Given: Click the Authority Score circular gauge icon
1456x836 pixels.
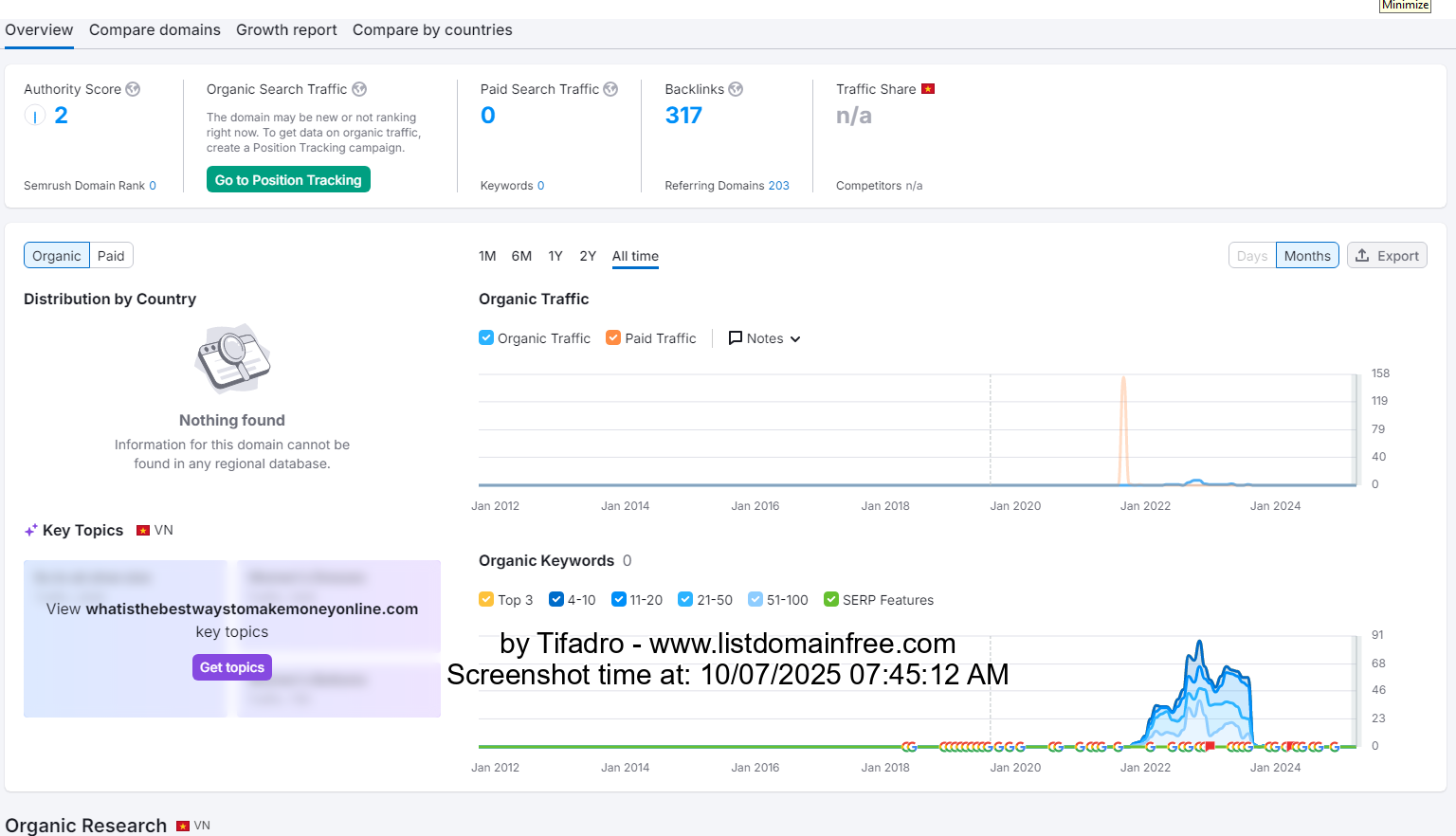Looking at the screenshot, I should (34, 116).
